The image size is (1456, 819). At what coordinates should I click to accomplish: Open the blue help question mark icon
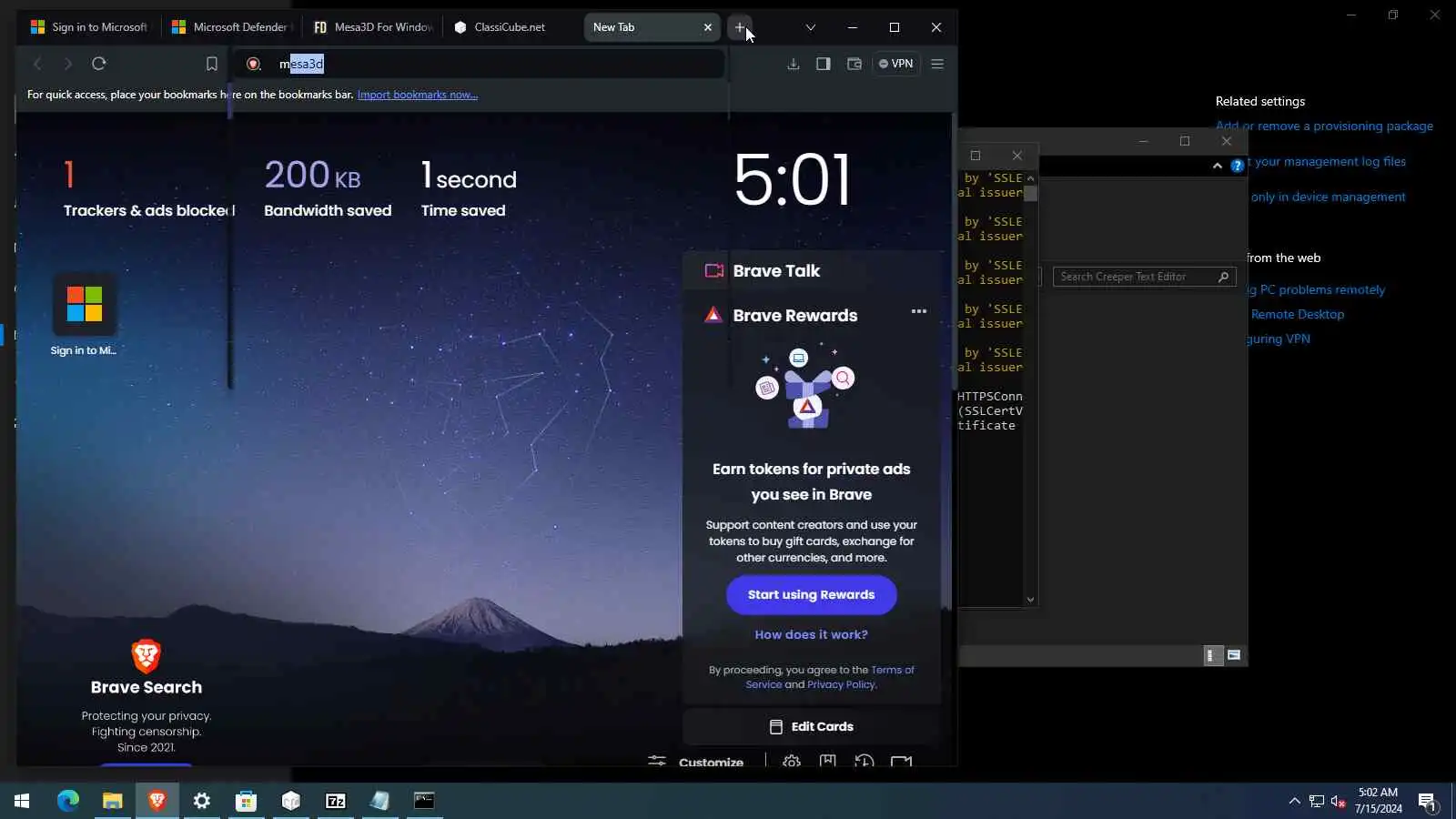point(1238,166)
